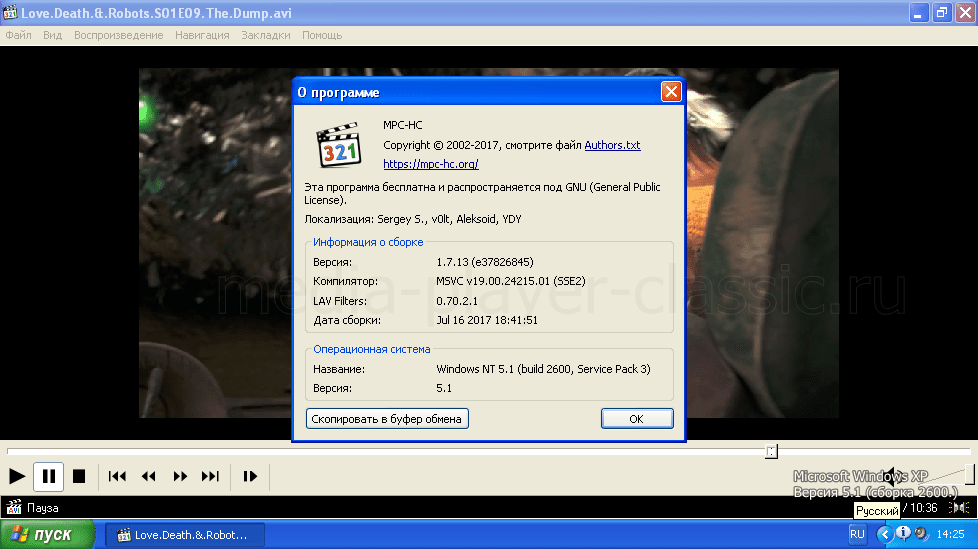The width and height of the screenshot is (978, 549).
Task: Click the LAV Filters value 0.70.2.1
Action: (x=457, y=301)
